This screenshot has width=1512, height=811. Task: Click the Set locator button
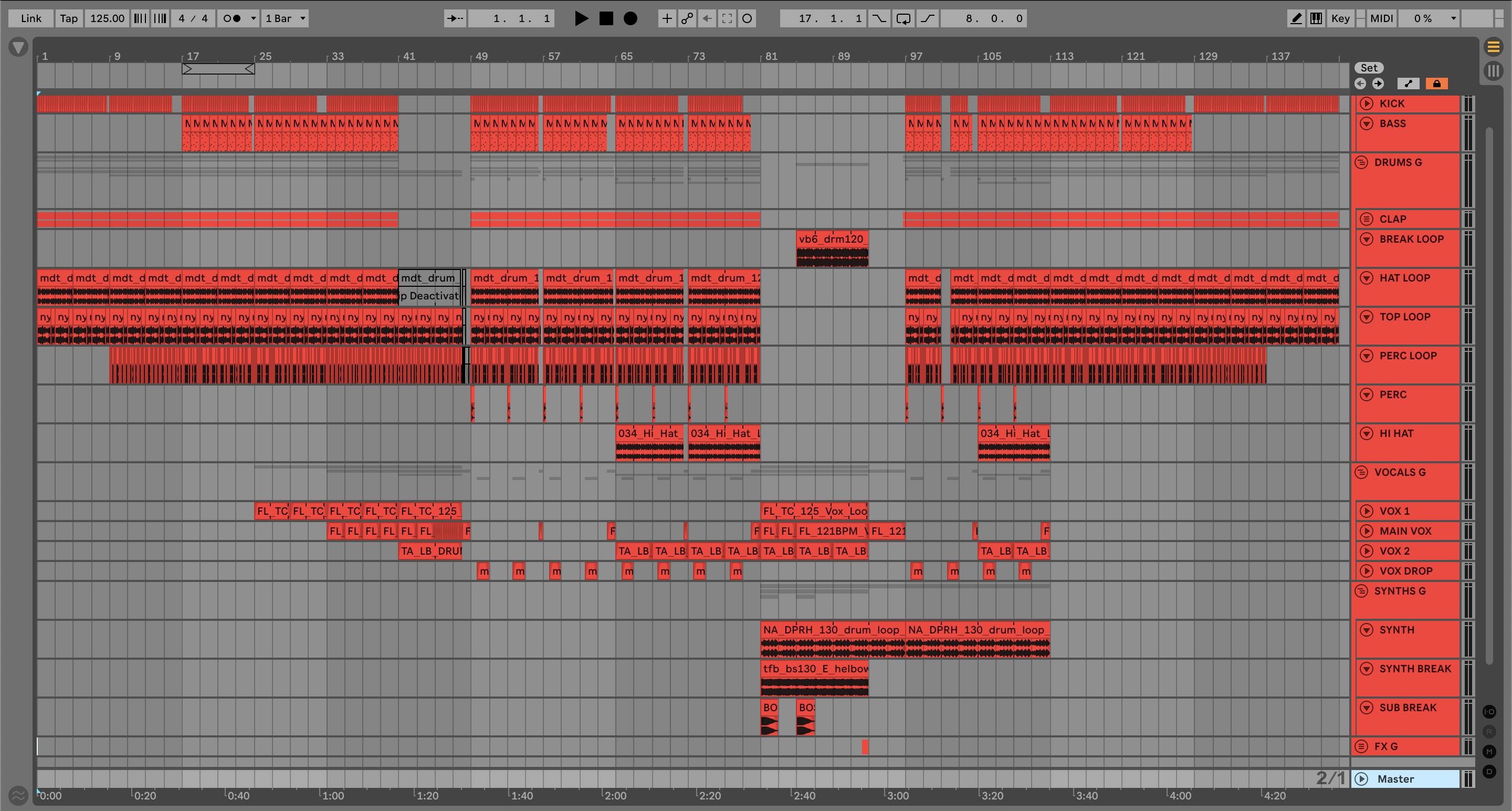tap(1369, 68)
